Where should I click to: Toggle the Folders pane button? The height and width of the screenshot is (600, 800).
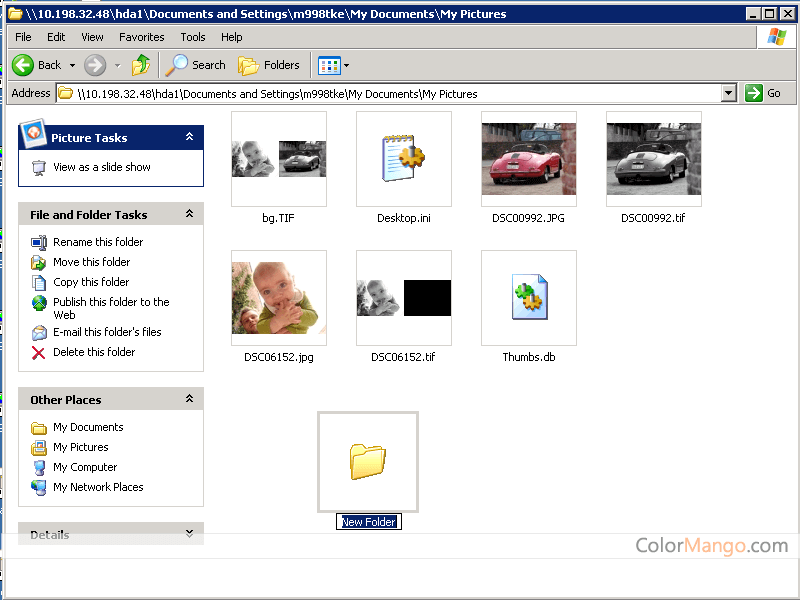click(269, 65)
